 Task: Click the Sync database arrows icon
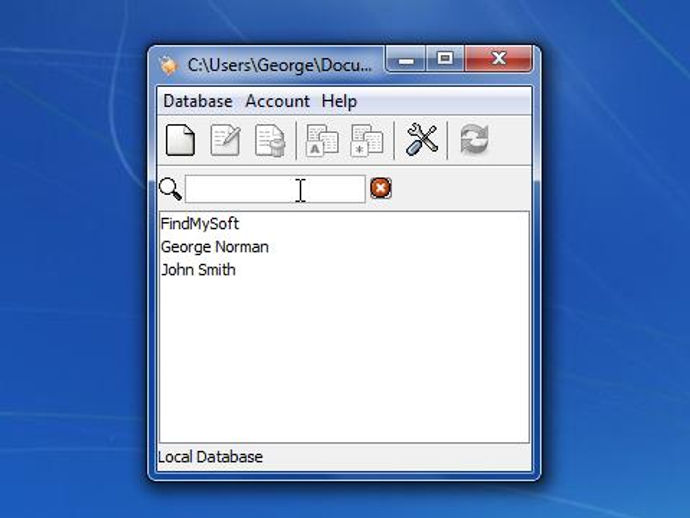(x=474, y=140)
